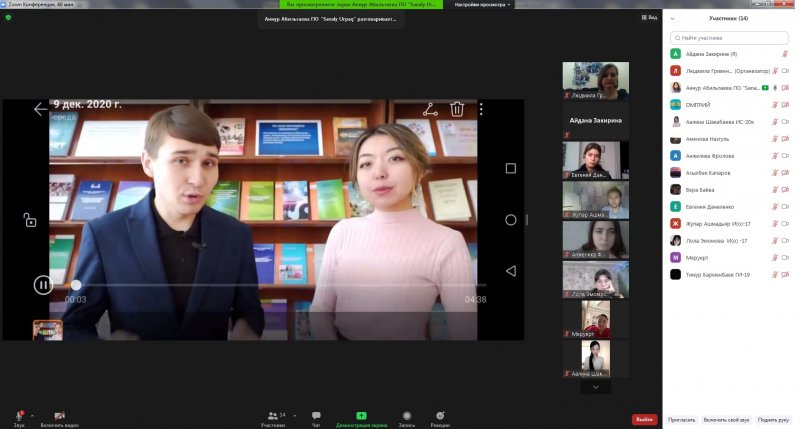800x429 pixels.
Task: Open the Реакции reactions menu
Action: pos(440,418)
